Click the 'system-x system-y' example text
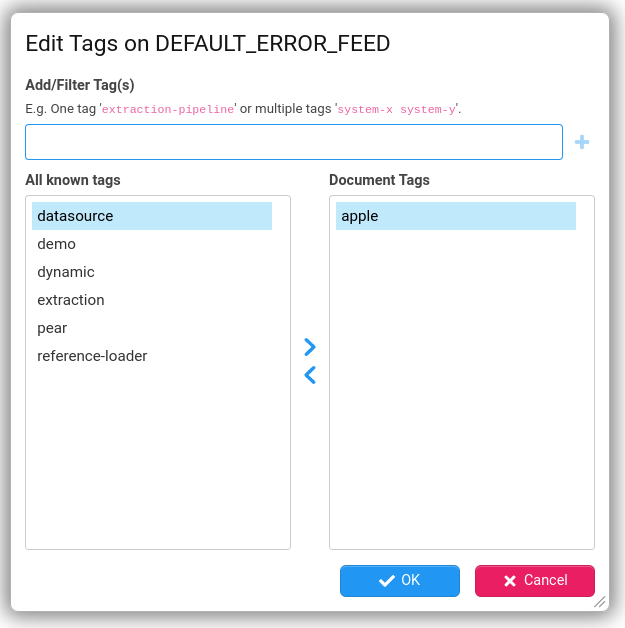This screenshot has height=628, width=625. pyautogui.click(x=396, y=108)
